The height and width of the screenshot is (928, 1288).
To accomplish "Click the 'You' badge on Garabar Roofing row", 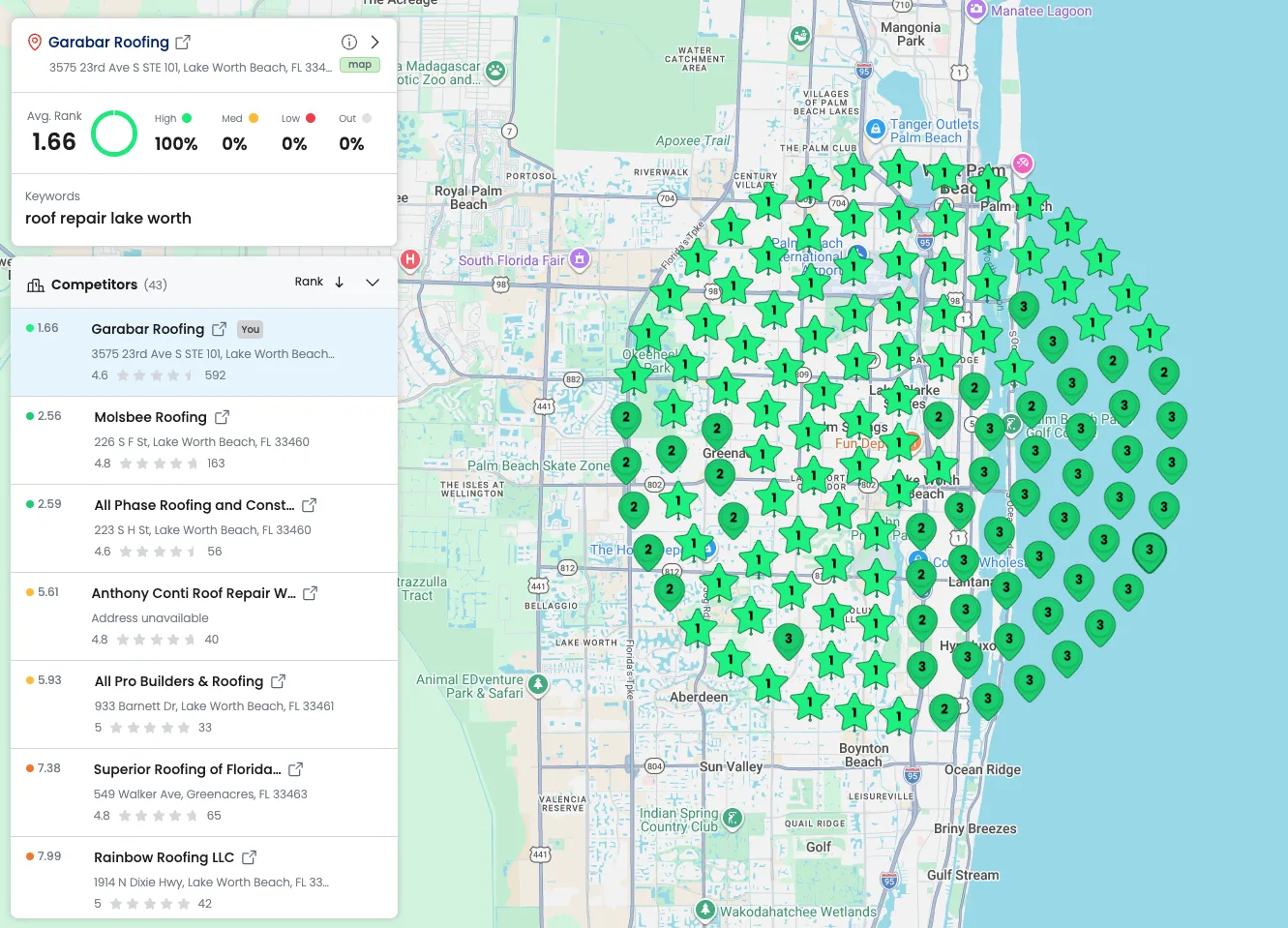I will tap(251, 329).
